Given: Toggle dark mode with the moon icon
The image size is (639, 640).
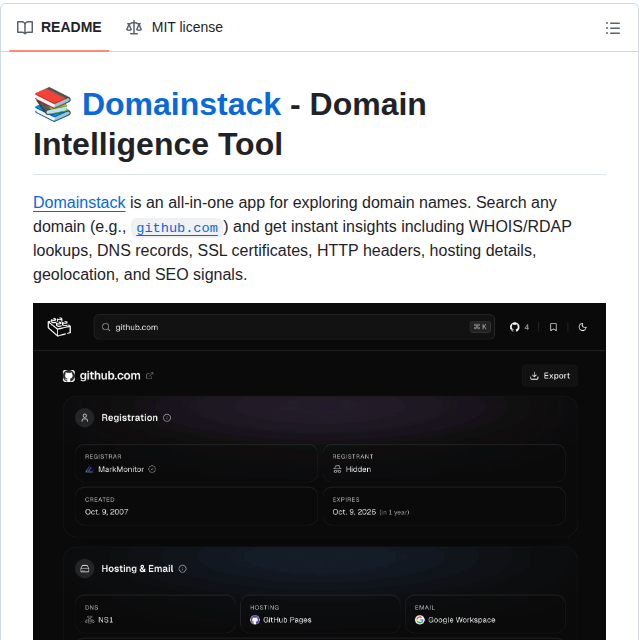Looking at the screenshot, I should click(583, 327).
